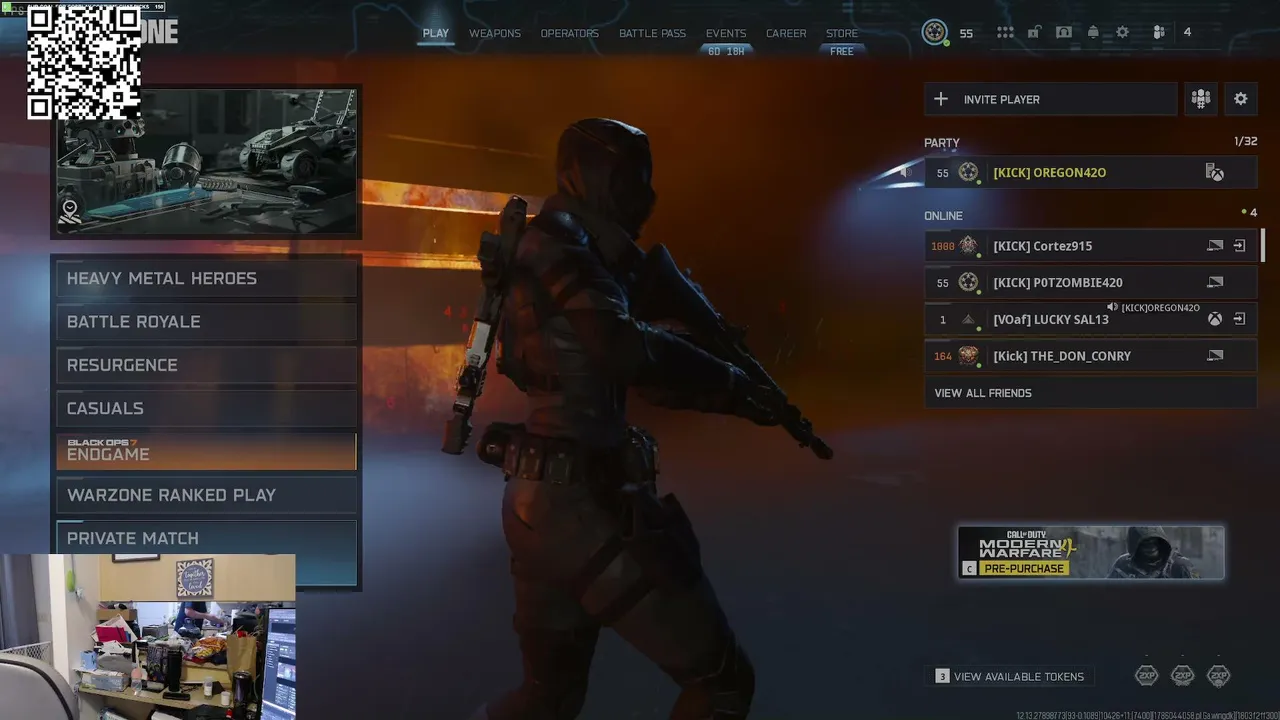Click PC platform icon on P0TZOMBIE420 row

coord(1215,283)
